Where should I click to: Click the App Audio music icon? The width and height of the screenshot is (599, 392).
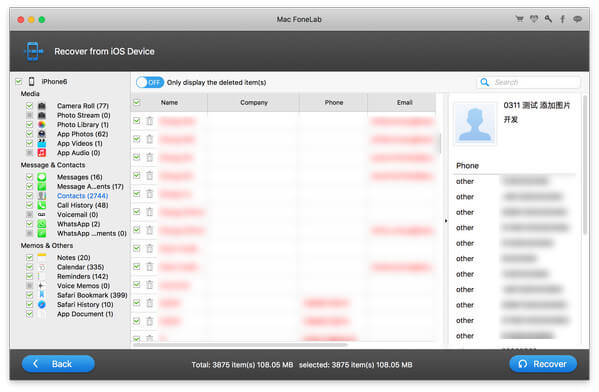42,153
